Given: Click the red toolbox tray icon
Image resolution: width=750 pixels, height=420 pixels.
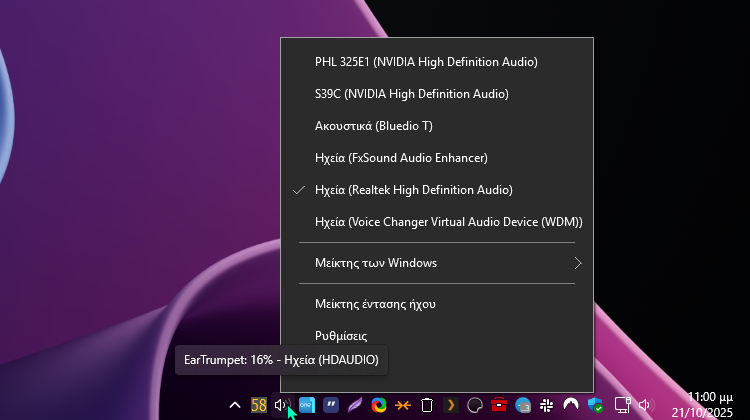Looking at the screenshot, I should click(x=499, y=405).
